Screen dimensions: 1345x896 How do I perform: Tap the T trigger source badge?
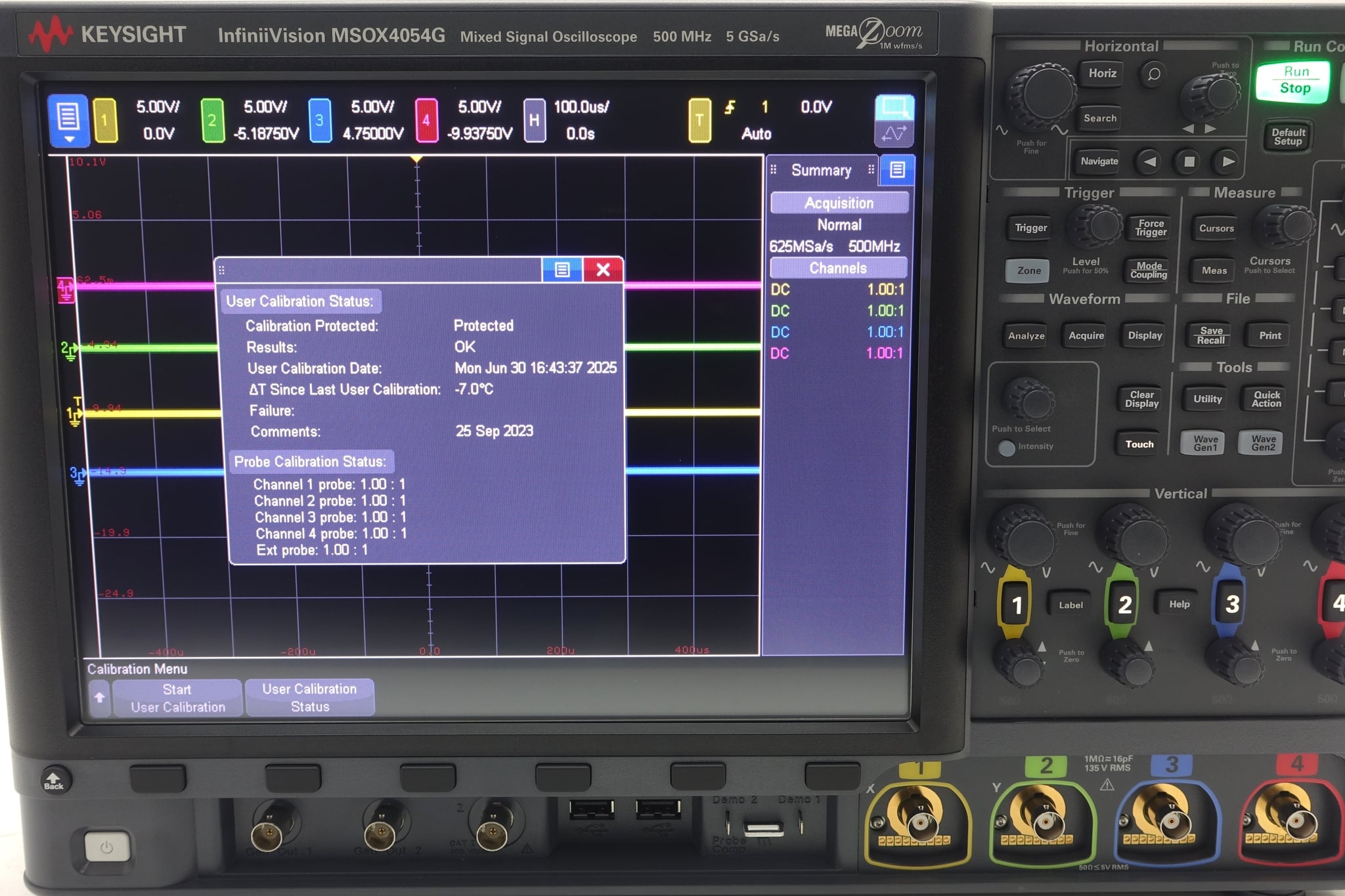[701, 119]
